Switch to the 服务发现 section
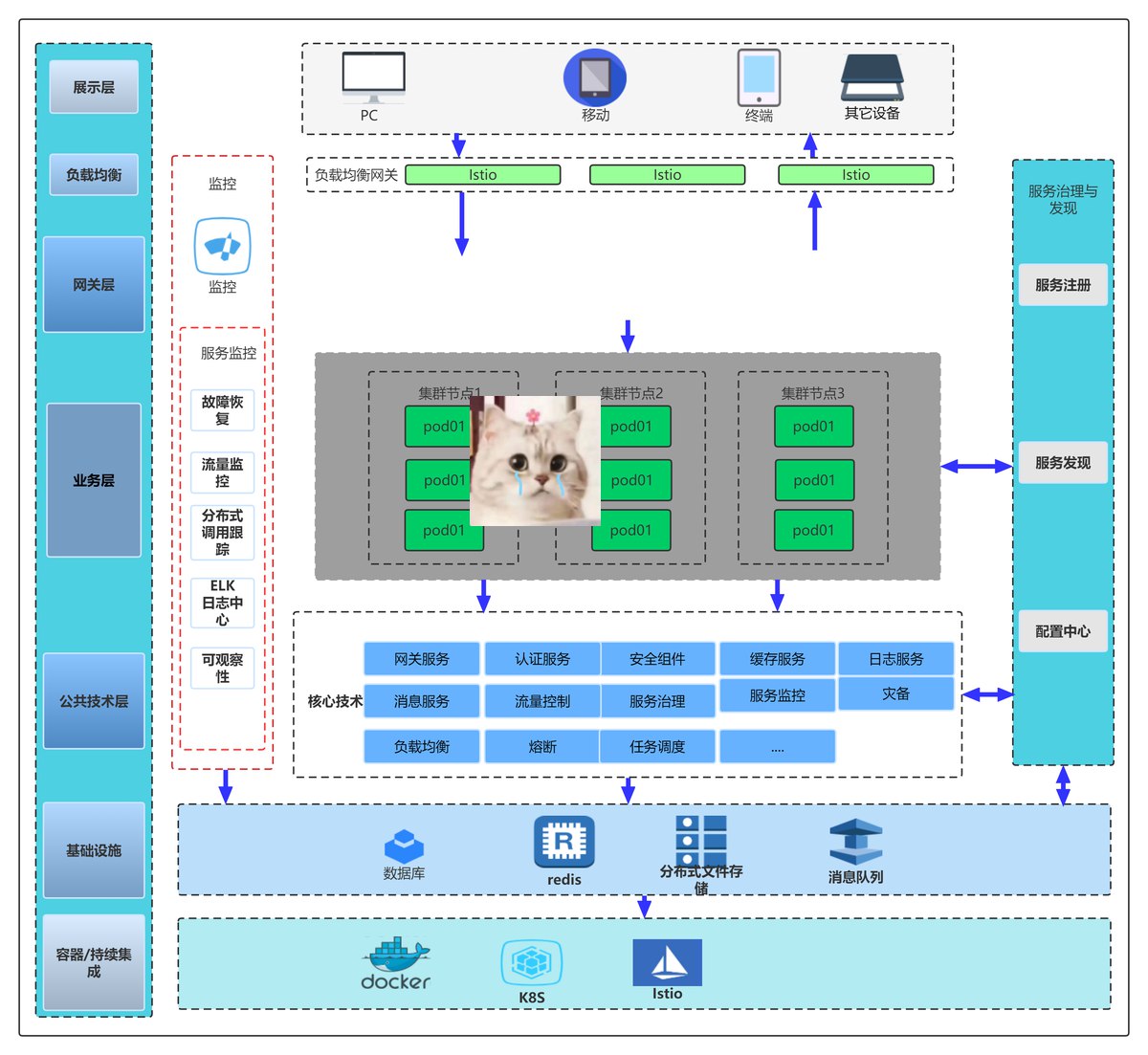This screenshot has width=1148, height=1055. point(1063,463)
